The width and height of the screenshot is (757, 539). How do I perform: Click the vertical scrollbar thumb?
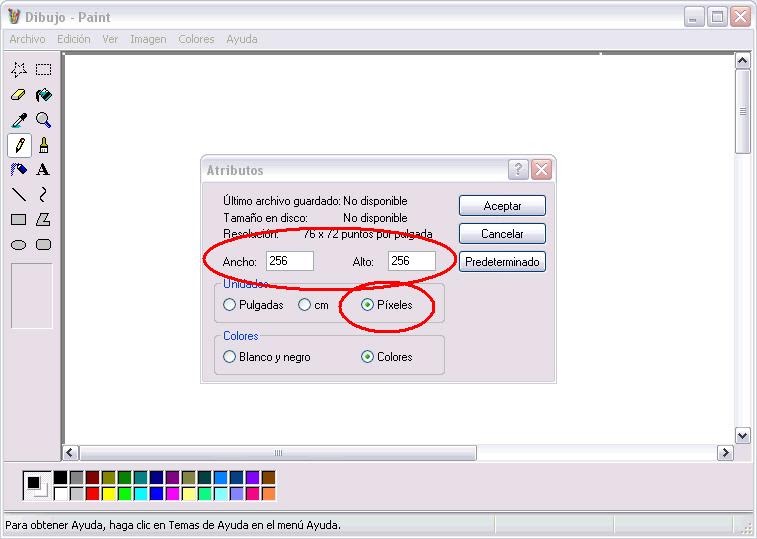tap(743, 112)
